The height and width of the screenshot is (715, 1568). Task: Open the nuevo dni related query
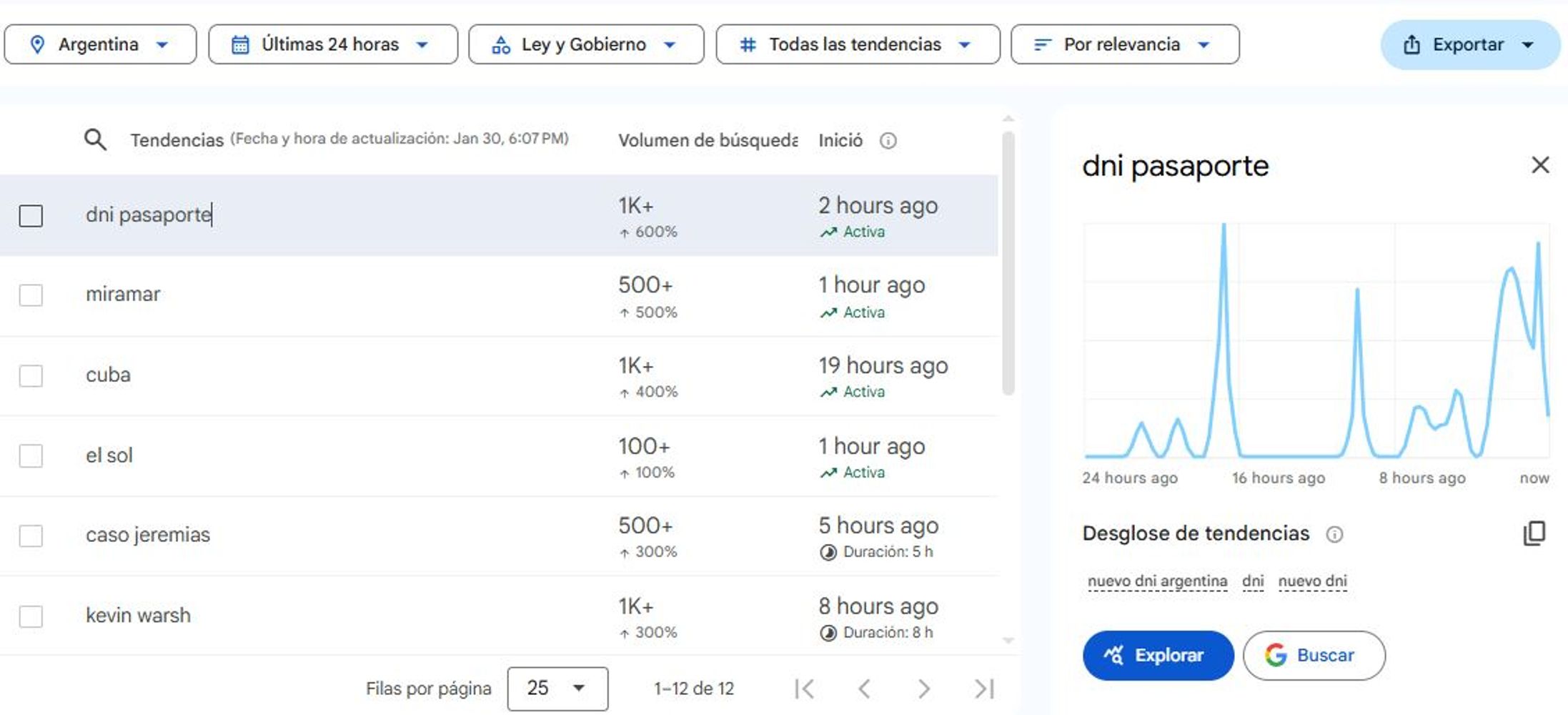(1312, 581)
